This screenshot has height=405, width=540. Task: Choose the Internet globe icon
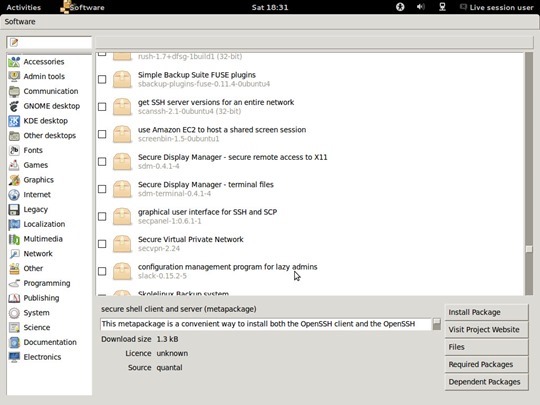point(14,195)
